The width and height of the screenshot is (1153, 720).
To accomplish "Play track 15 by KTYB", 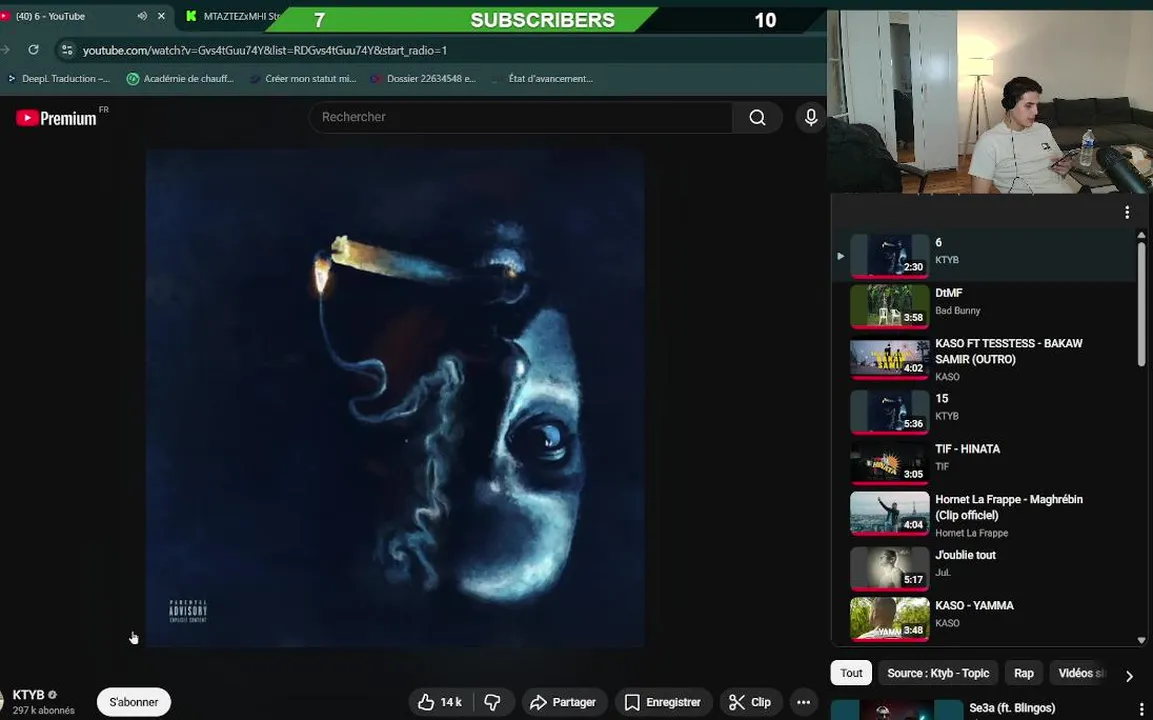I will point(985,412).
